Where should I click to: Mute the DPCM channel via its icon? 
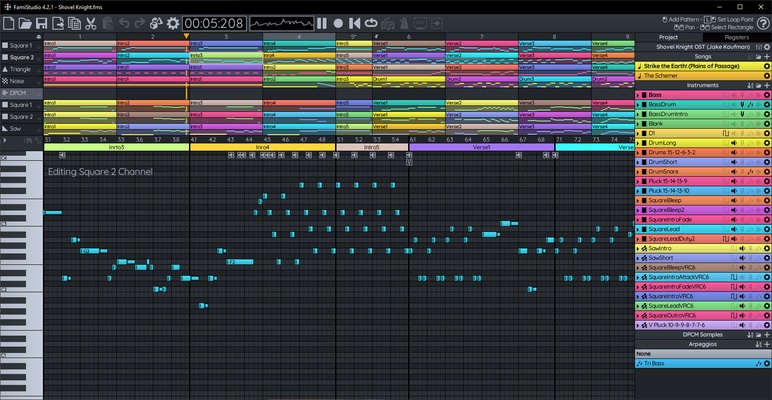[5, 93]
